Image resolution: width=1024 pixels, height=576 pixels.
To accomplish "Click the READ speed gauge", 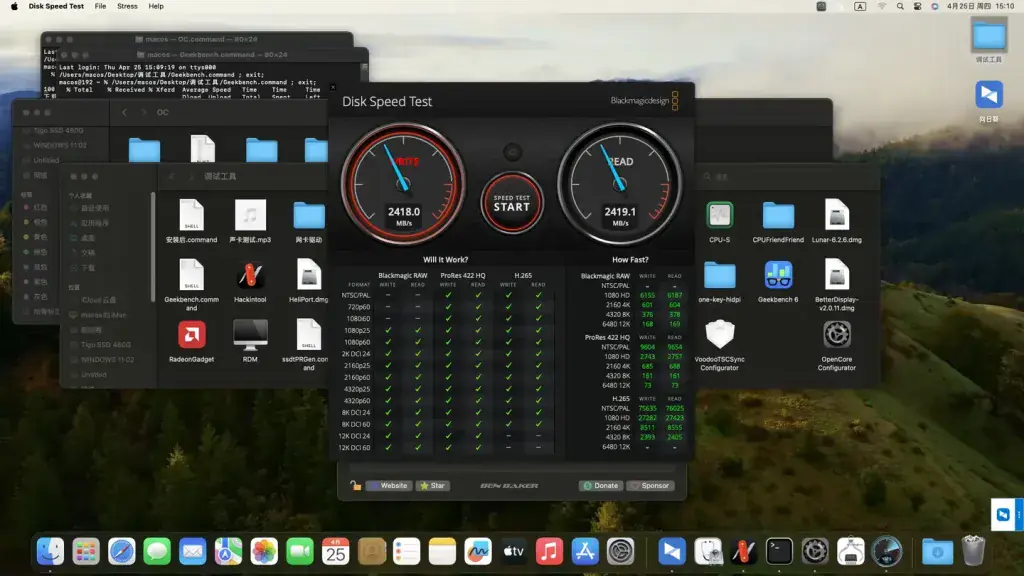I will point(619,184).
